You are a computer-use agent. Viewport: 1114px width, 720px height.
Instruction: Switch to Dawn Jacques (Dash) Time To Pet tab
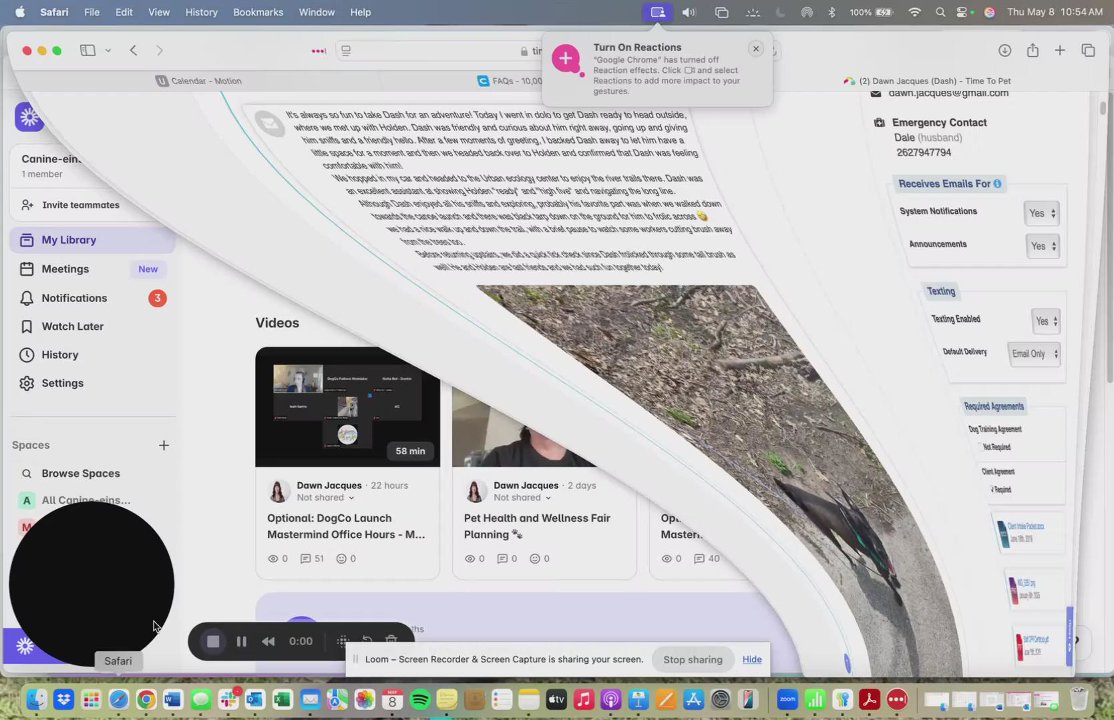(927, 81)
